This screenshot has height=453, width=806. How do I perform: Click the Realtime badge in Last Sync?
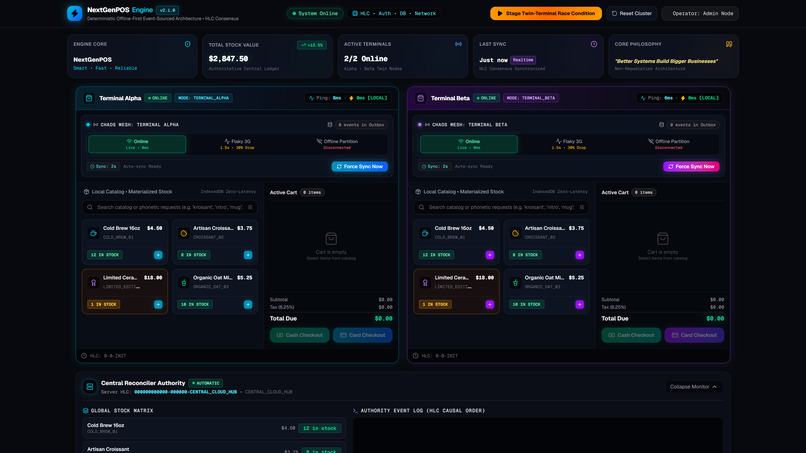coord(523,60)
